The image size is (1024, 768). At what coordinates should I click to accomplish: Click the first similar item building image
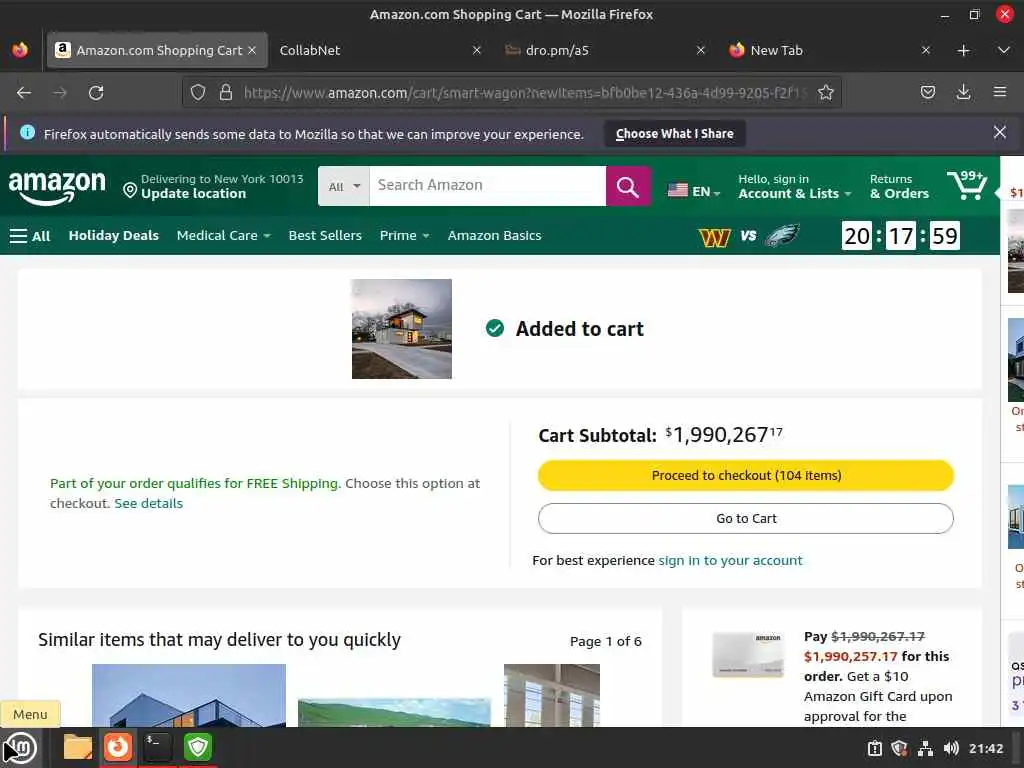(x=189, y=696)
